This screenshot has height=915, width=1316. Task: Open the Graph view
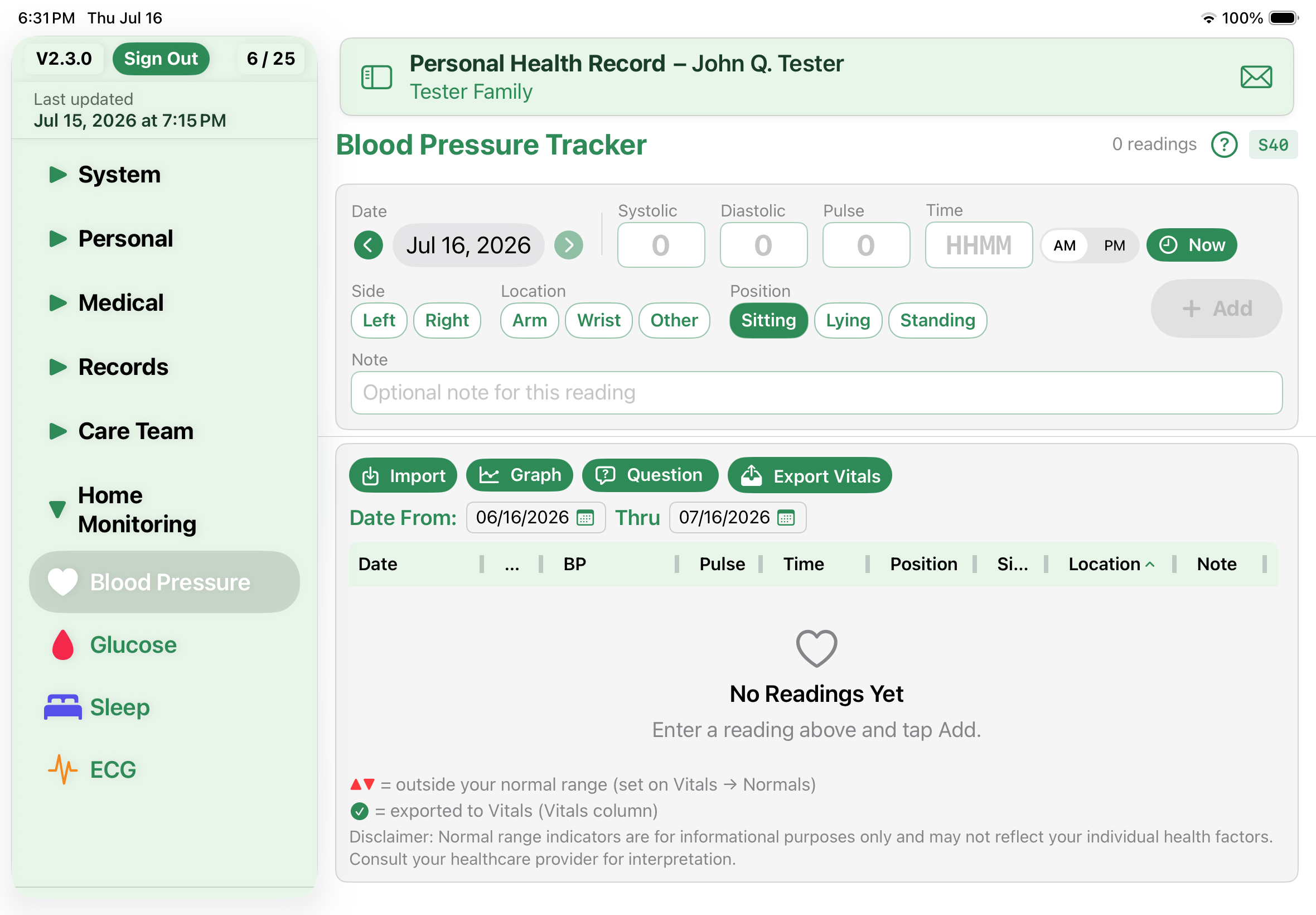click(520, 475)
